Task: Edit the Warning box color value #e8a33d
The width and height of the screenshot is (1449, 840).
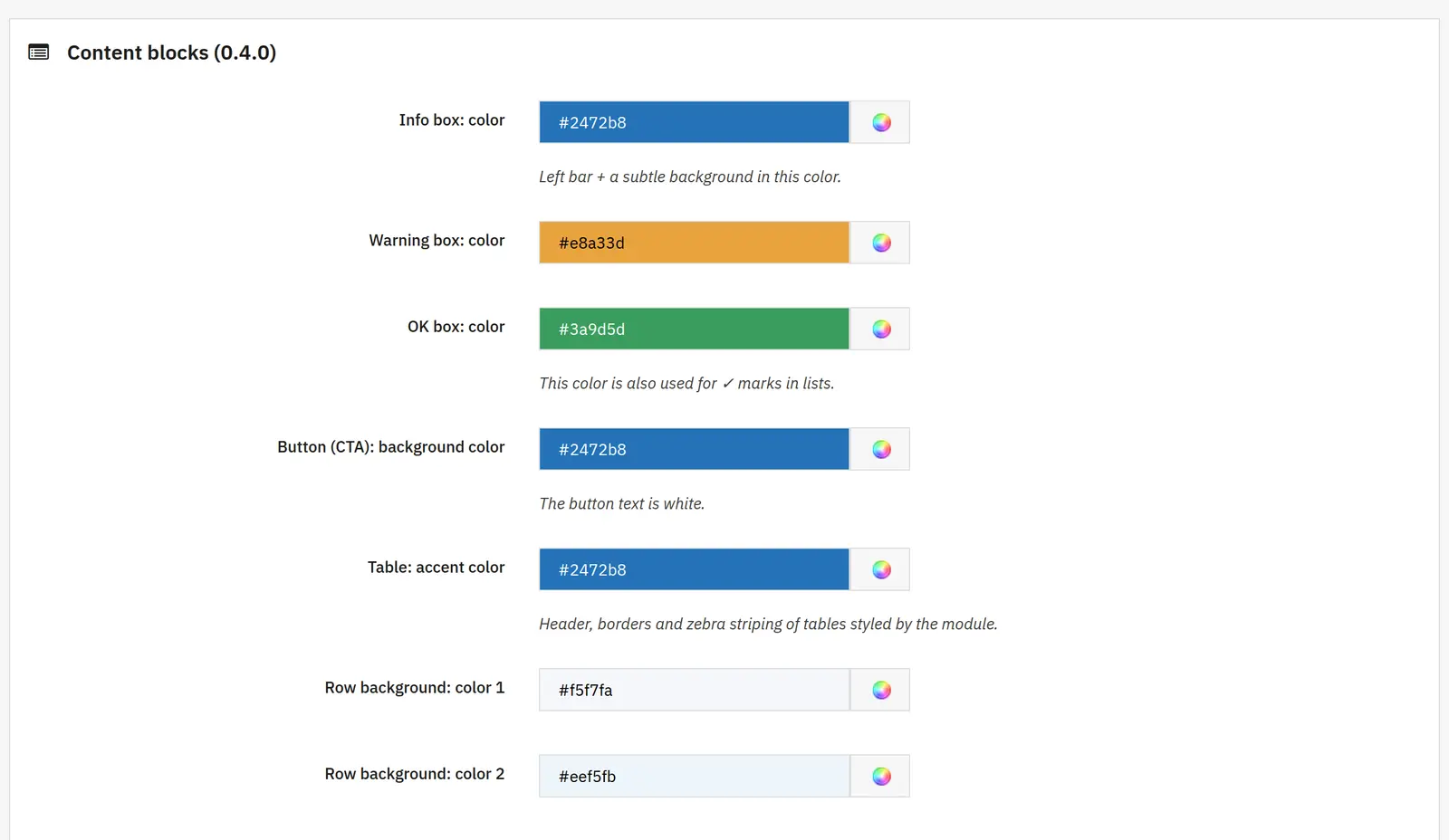Action: (695, 243)
